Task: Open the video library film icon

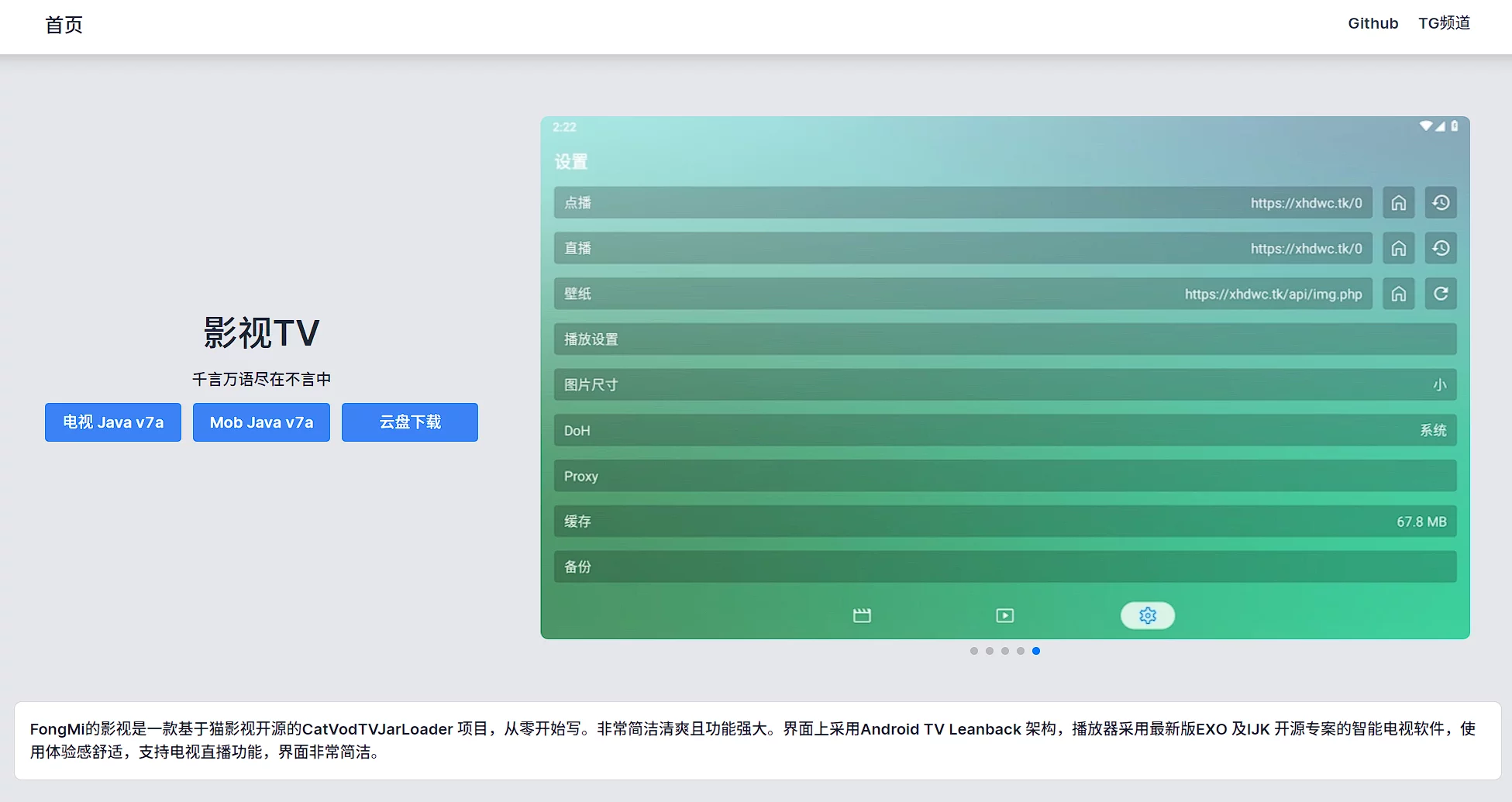Action: tap(862, 615)
